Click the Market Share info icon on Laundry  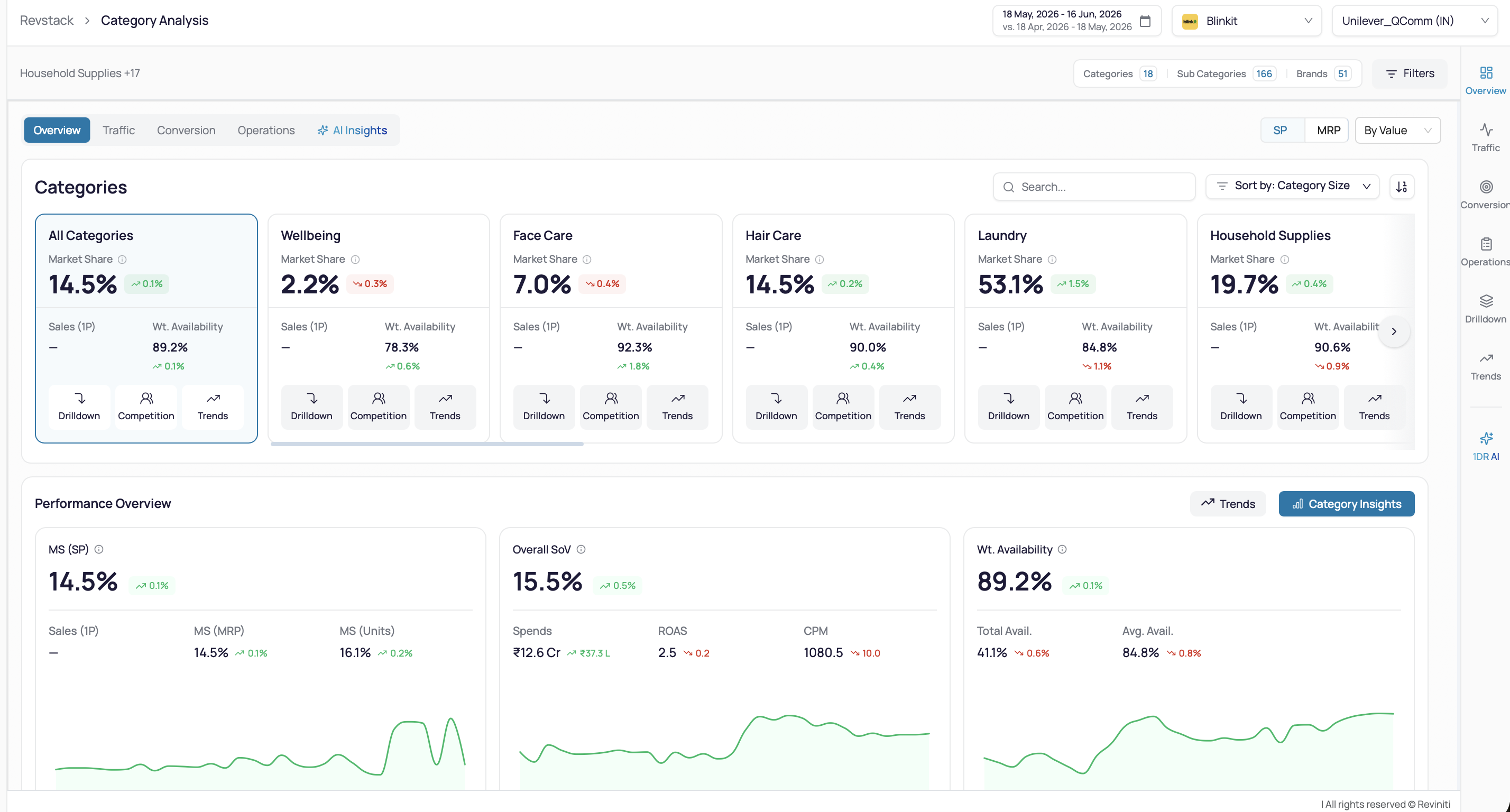tap(1052, 259)
